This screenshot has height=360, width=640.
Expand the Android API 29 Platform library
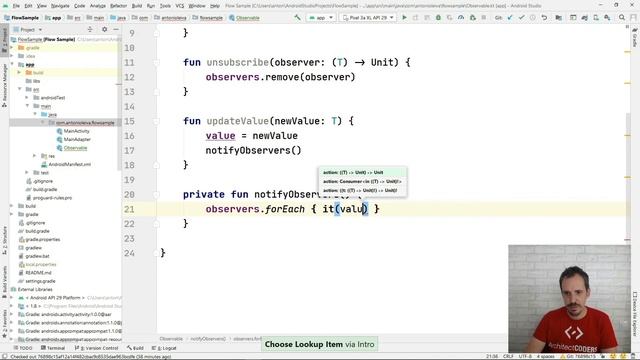coord(12,298)
